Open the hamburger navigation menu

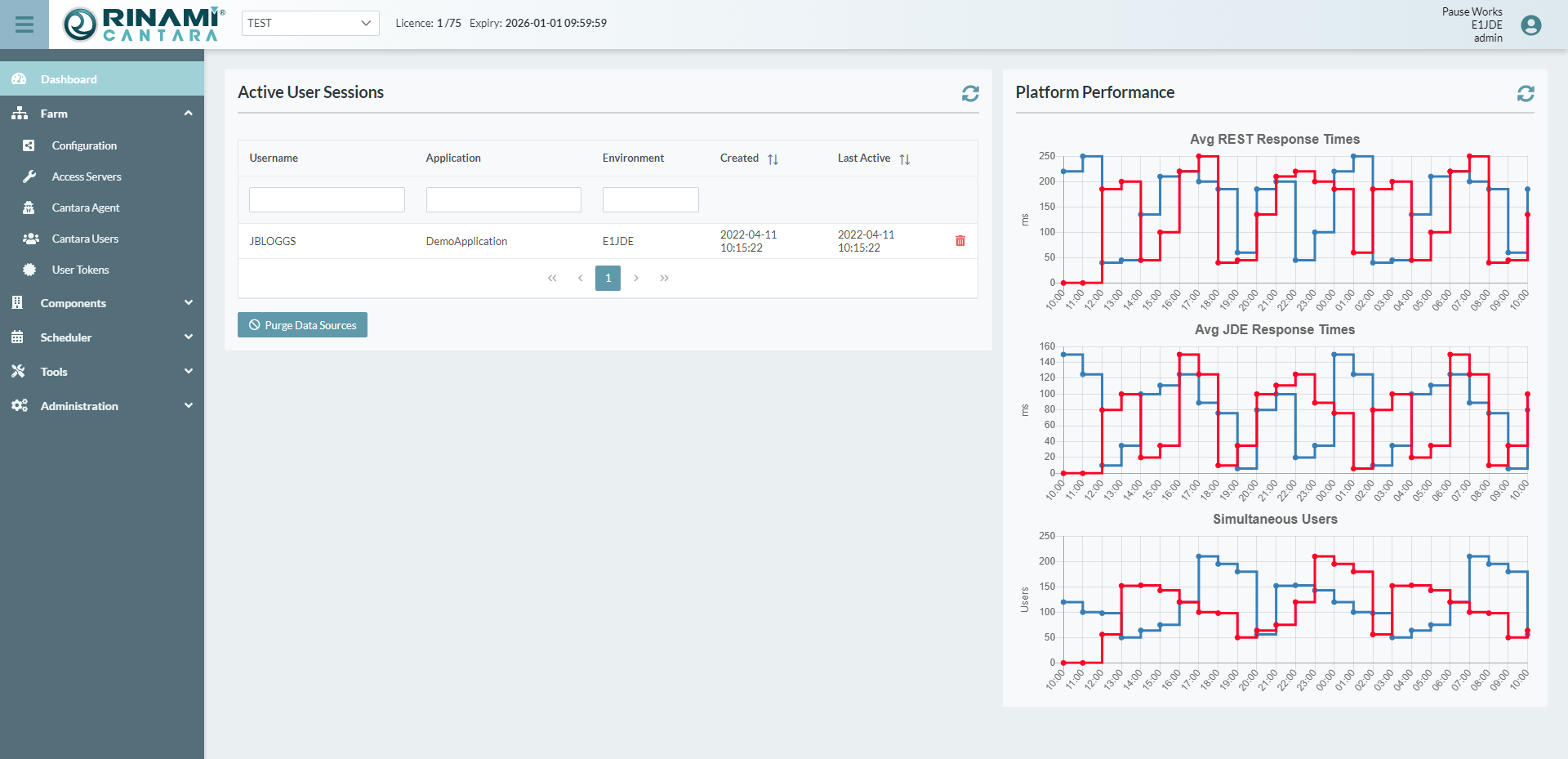24,24
